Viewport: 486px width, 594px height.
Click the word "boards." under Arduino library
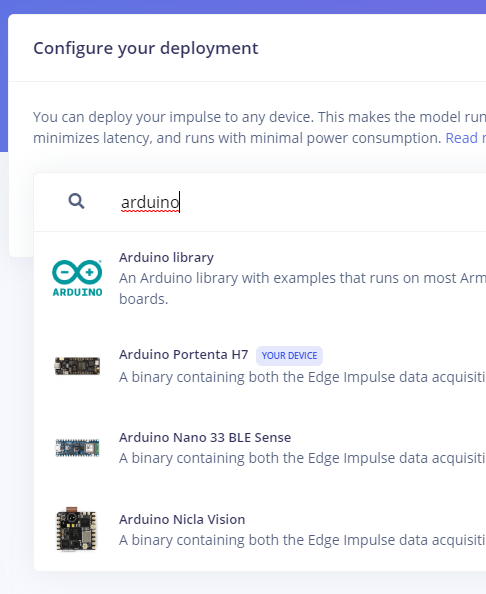(x=144, y=299)
